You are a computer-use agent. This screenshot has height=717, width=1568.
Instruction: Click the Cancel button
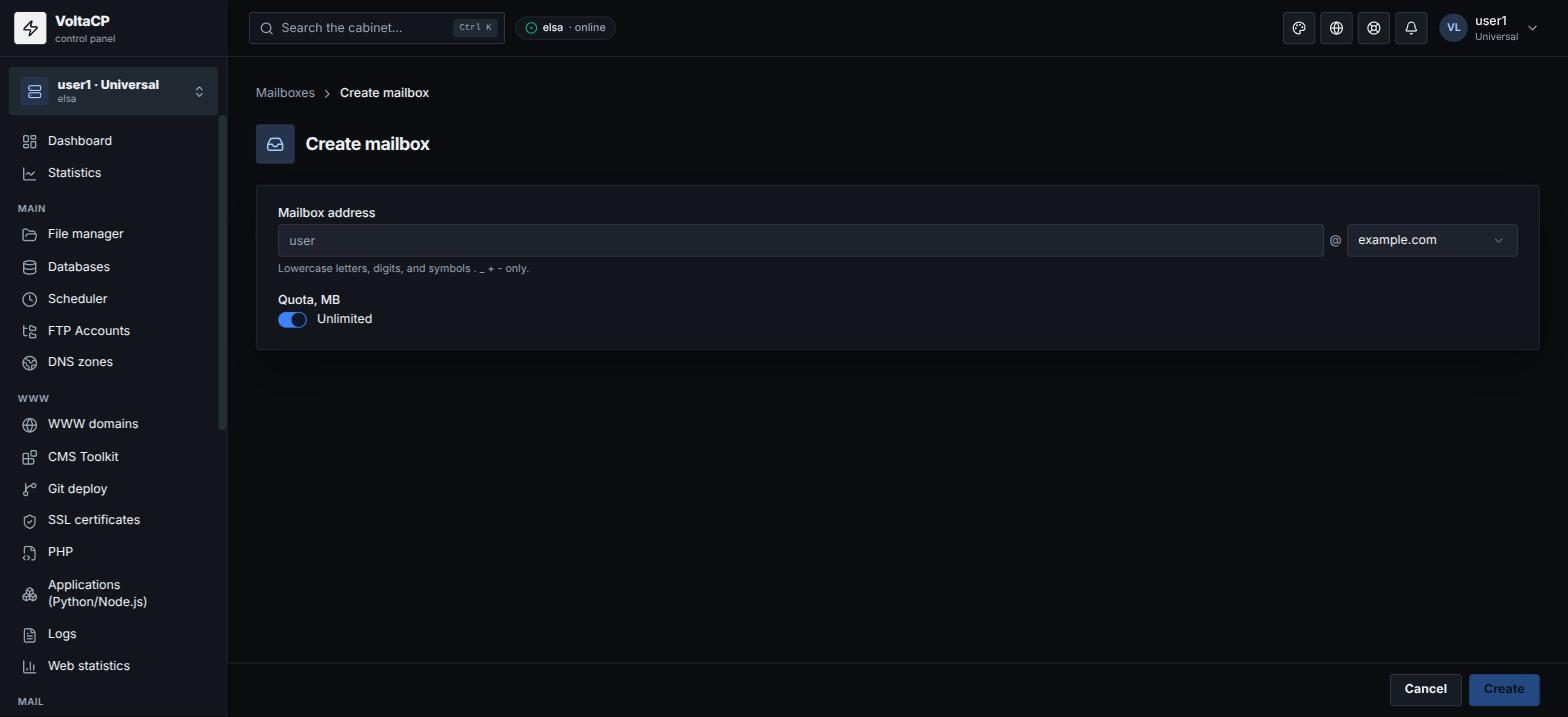pos(1426,689)
